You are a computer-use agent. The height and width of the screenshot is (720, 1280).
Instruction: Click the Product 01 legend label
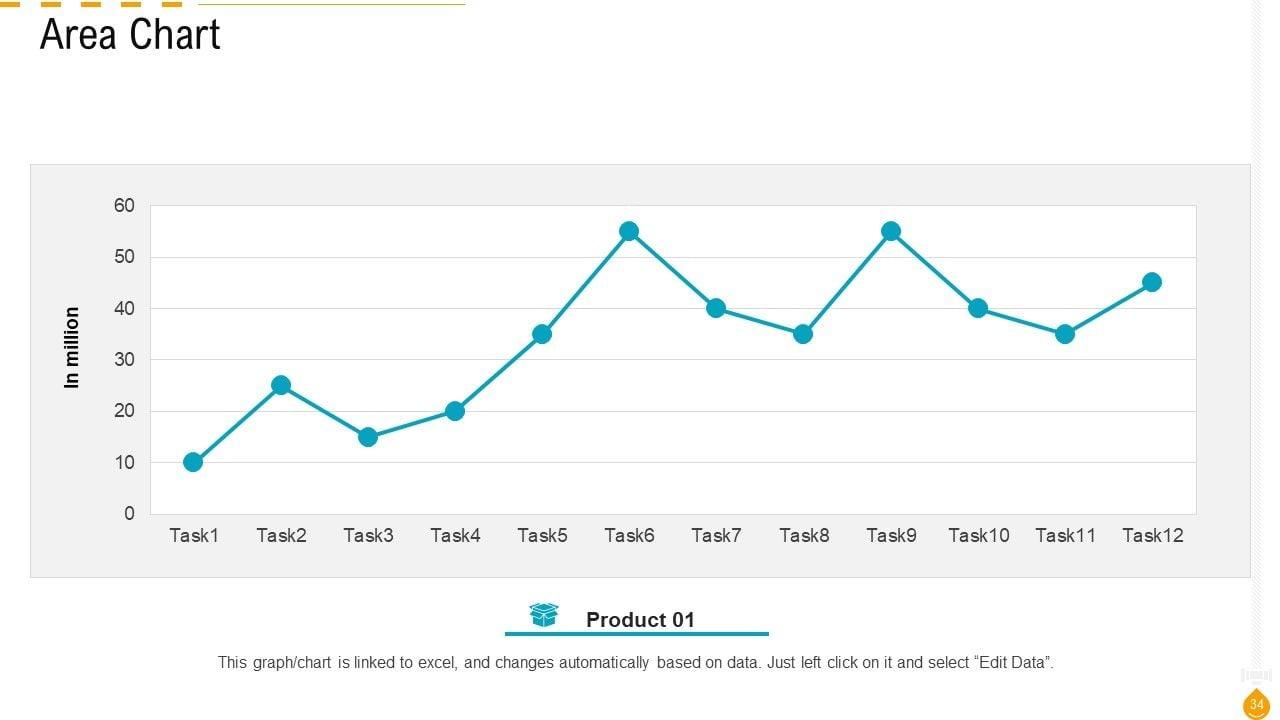pos(640,620)
